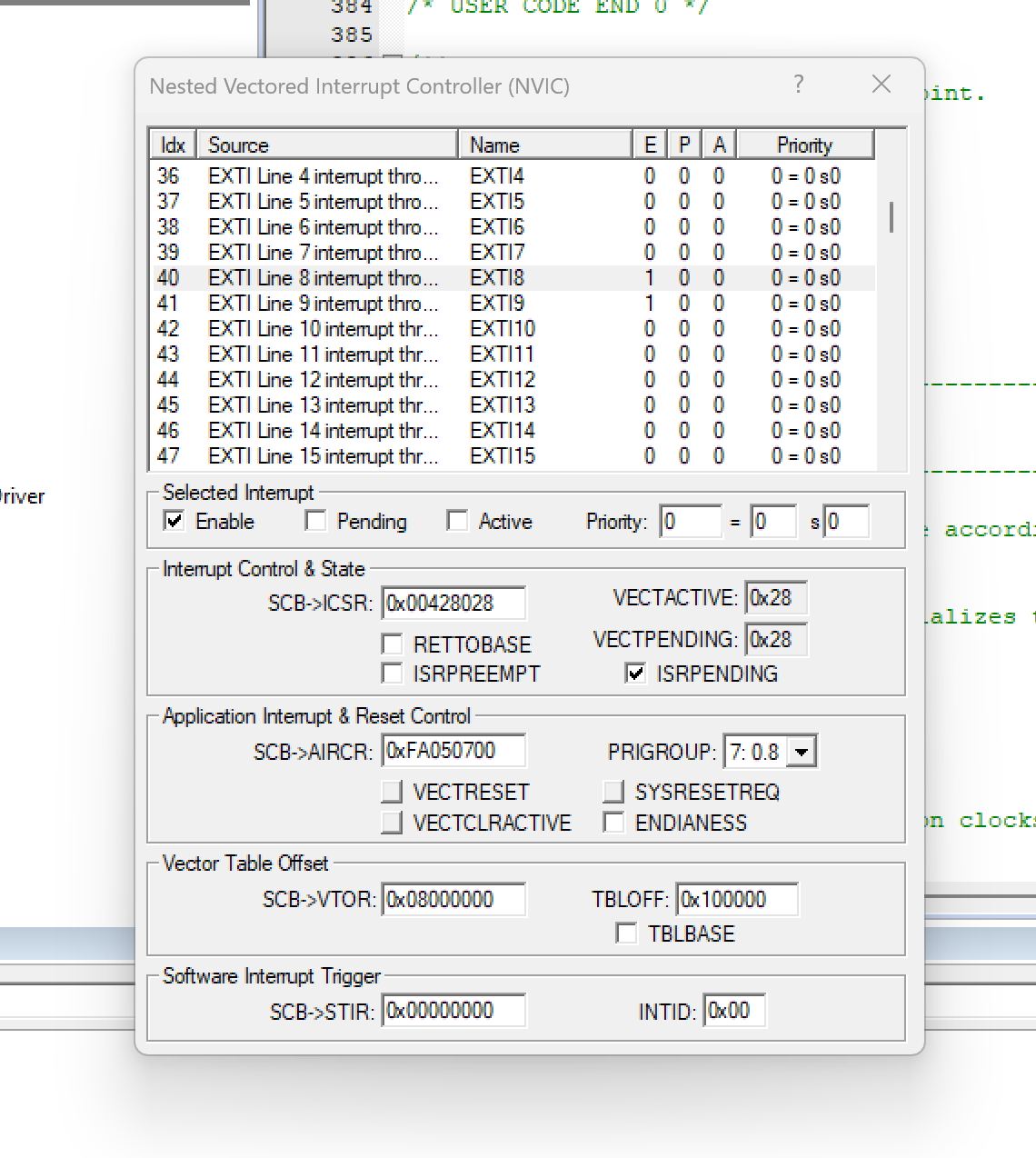1036x1158 pixels.
Task: Toggle the VECTRESET checkbox
Action: pyautogui.click(x=392, y=792)
